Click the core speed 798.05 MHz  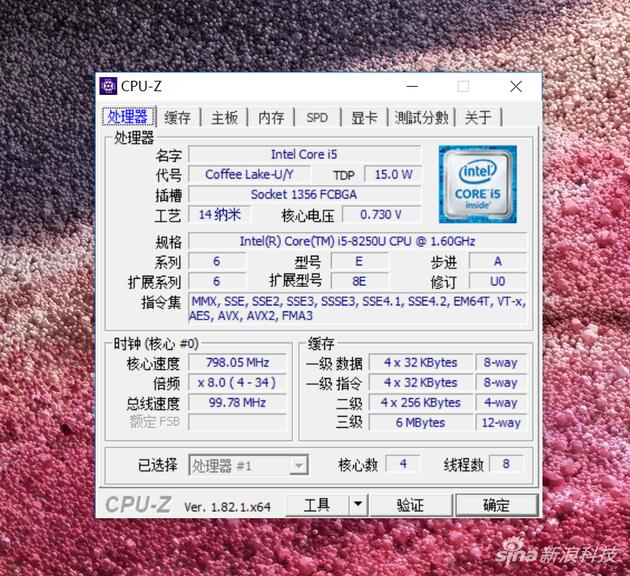[237, 362]
